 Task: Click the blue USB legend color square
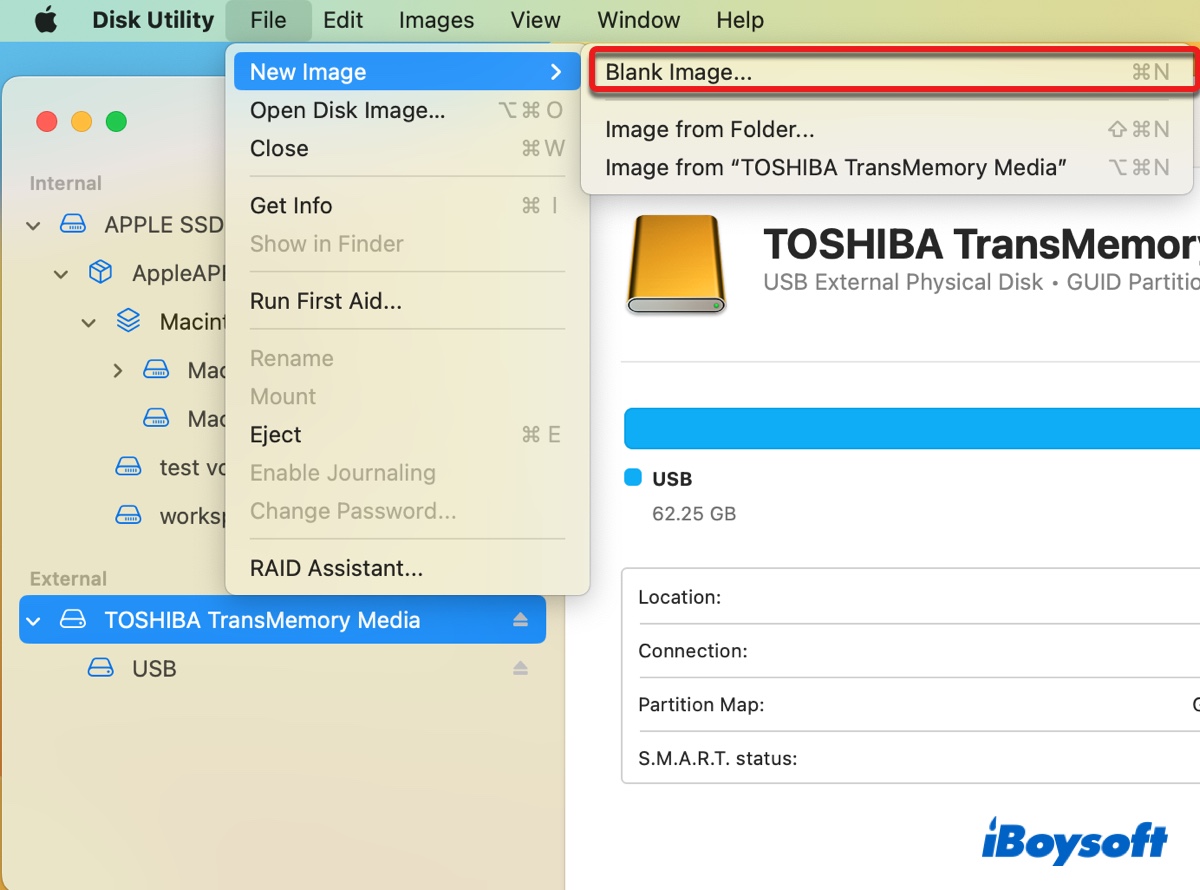pyautogui.click(x=632, y=478)
